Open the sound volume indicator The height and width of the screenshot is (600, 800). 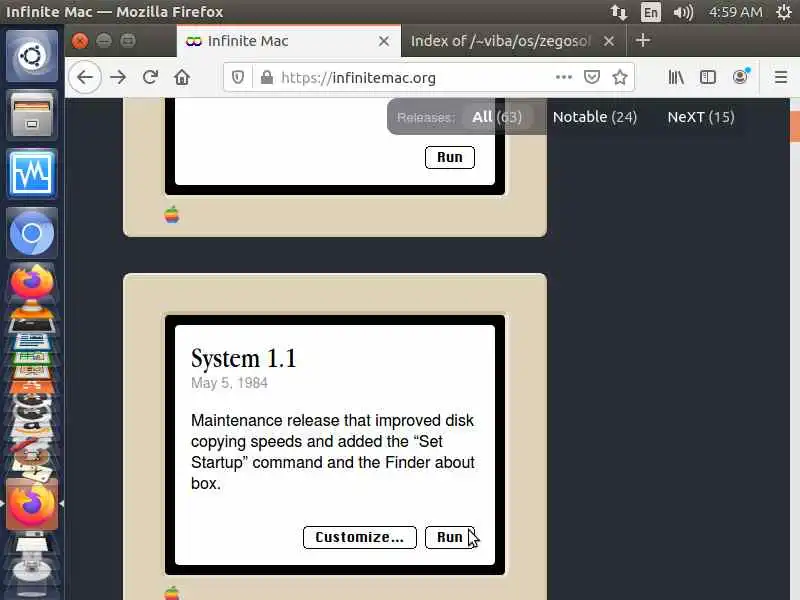coord(683,12)
